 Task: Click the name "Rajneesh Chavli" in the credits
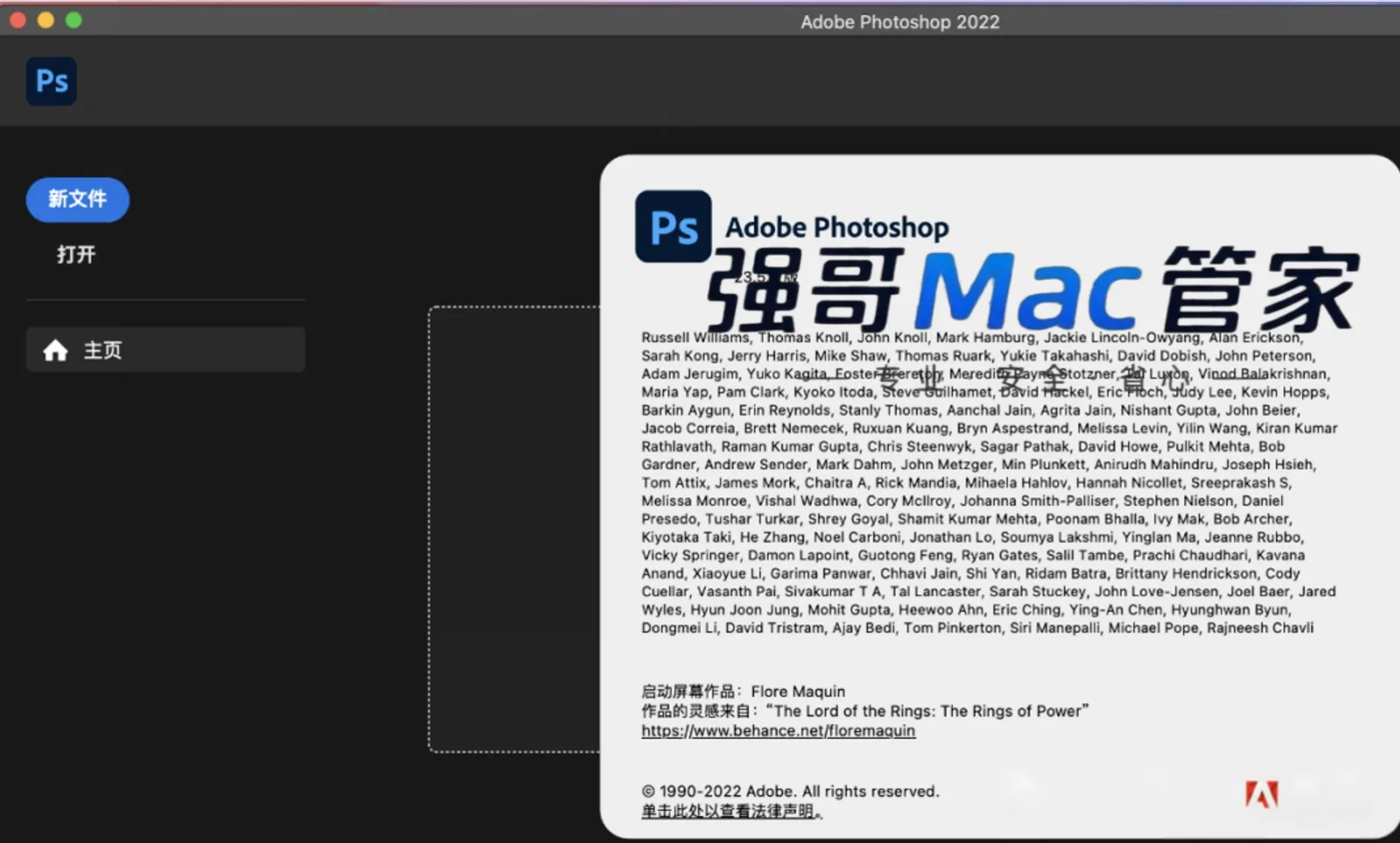point(1260,628)
